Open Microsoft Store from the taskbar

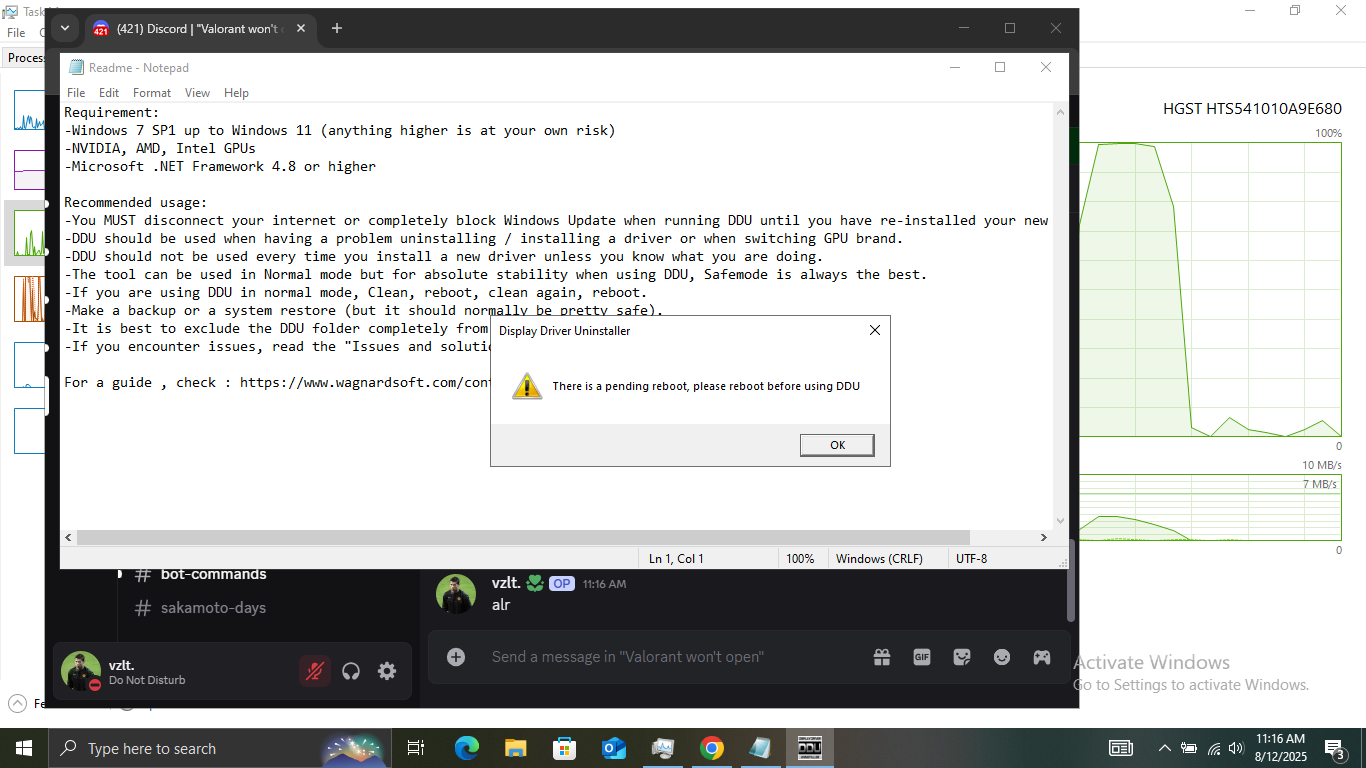(565, 748)
